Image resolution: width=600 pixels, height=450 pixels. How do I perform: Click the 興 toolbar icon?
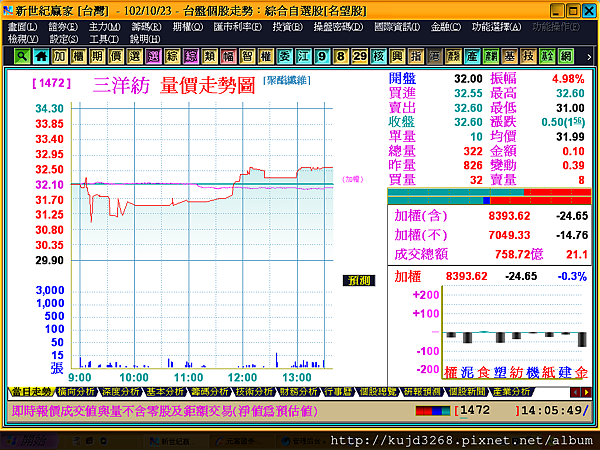(x=397, y=57)
